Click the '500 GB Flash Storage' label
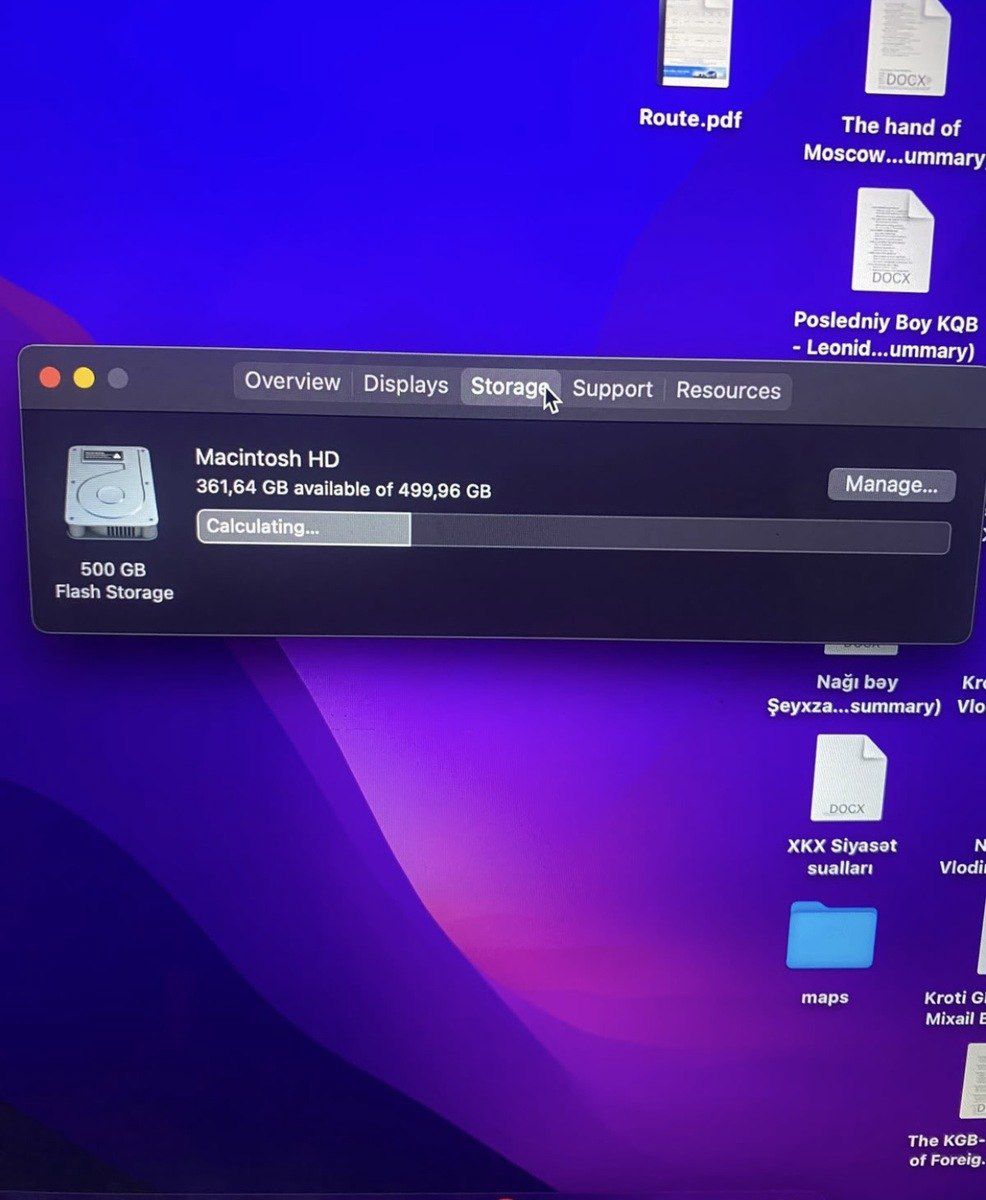 pyautogui.click(x=114, y=581)
